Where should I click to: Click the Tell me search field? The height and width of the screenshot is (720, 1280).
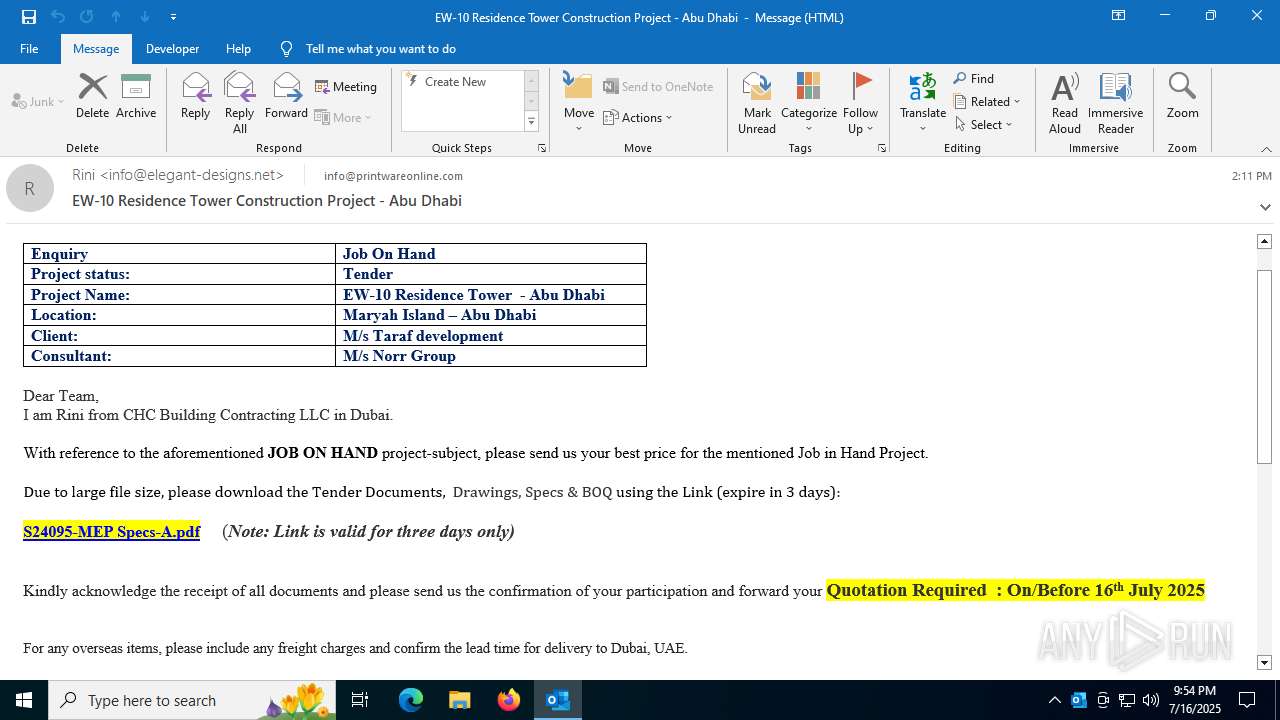[x=380, y=49]
